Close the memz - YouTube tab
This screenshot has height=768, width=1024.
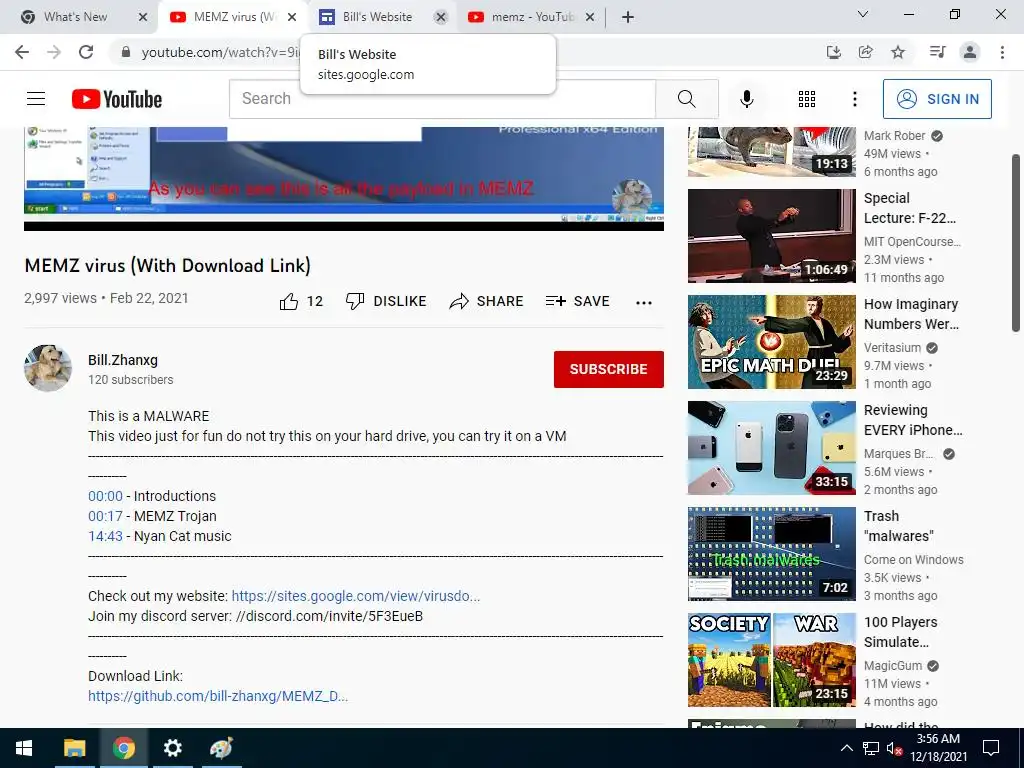pyautogui.click(x=590, y=17)
